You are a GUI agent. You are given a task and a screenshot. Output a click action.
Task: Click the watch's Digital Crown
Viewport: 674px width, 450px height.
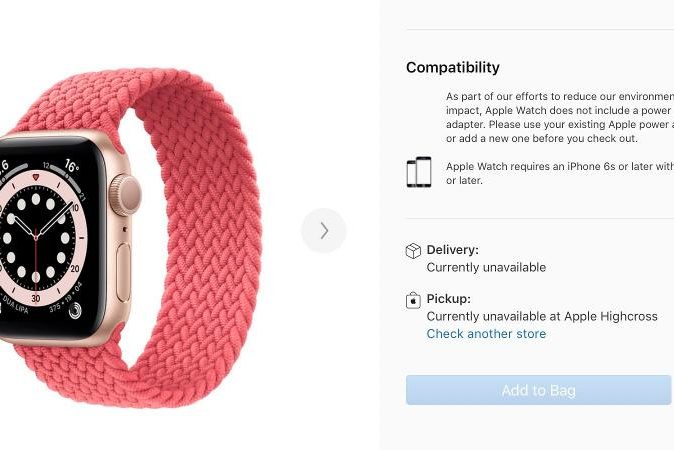point(125,195)
